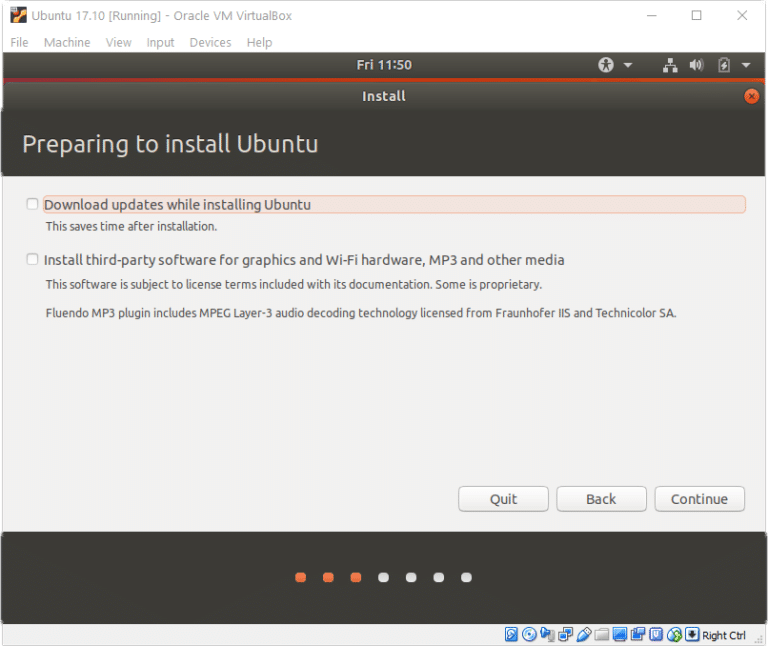Viewport: 768px width, 646px height.
Task: Open the network adapters status icon
Action: coord(565,635)
